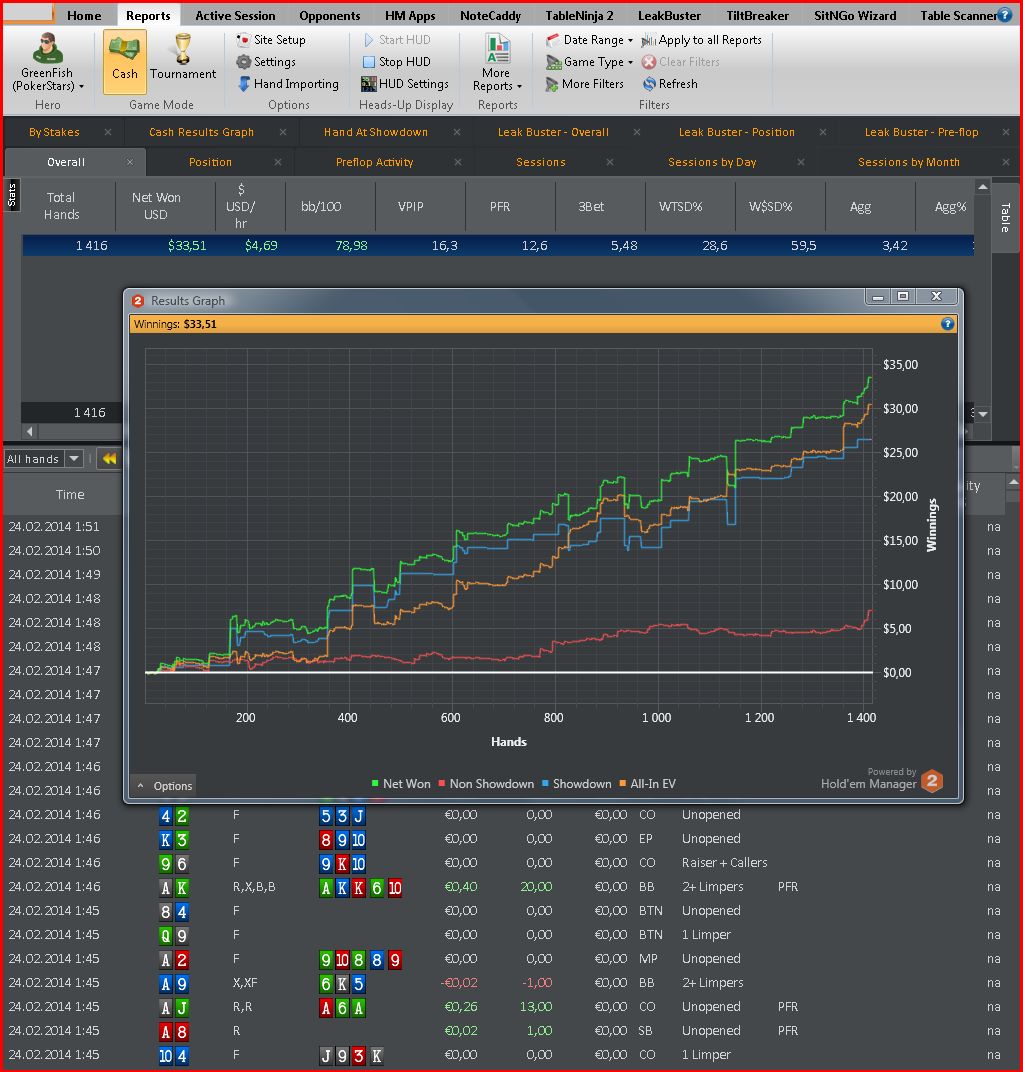Open More Filters

585,83
